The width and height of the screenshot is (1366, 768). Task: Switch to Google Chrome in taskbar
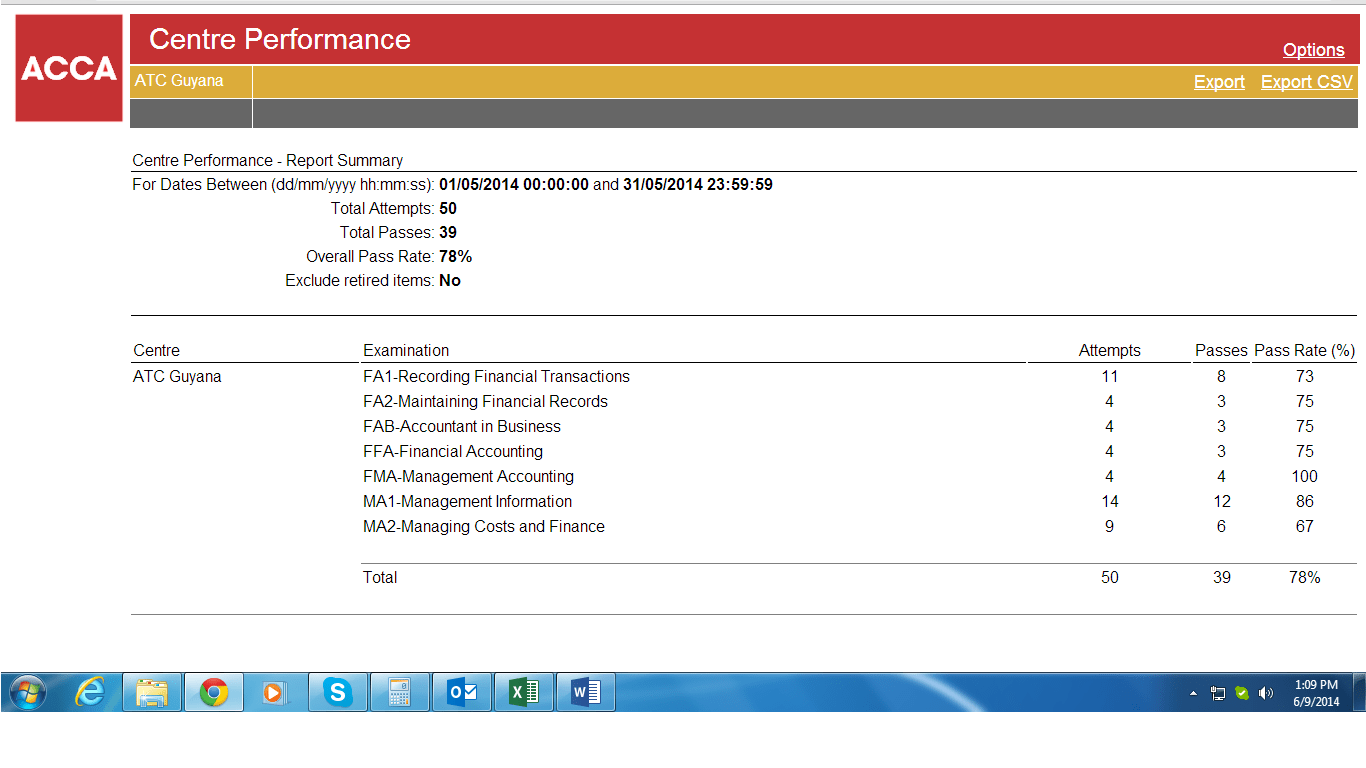(213, 692)
